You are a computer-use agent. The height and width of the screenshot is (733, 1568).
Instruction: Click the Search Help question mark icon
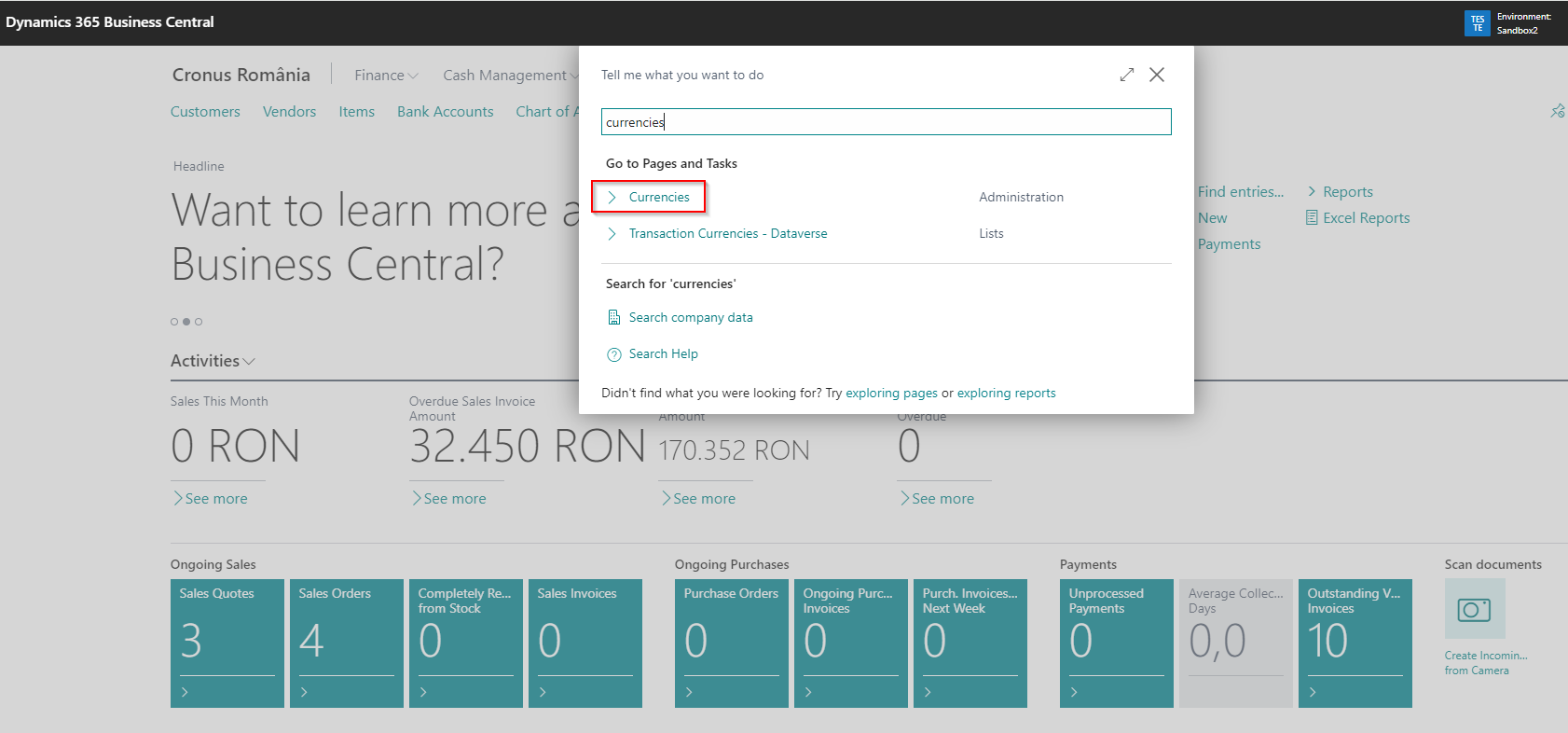coord(614,354)
